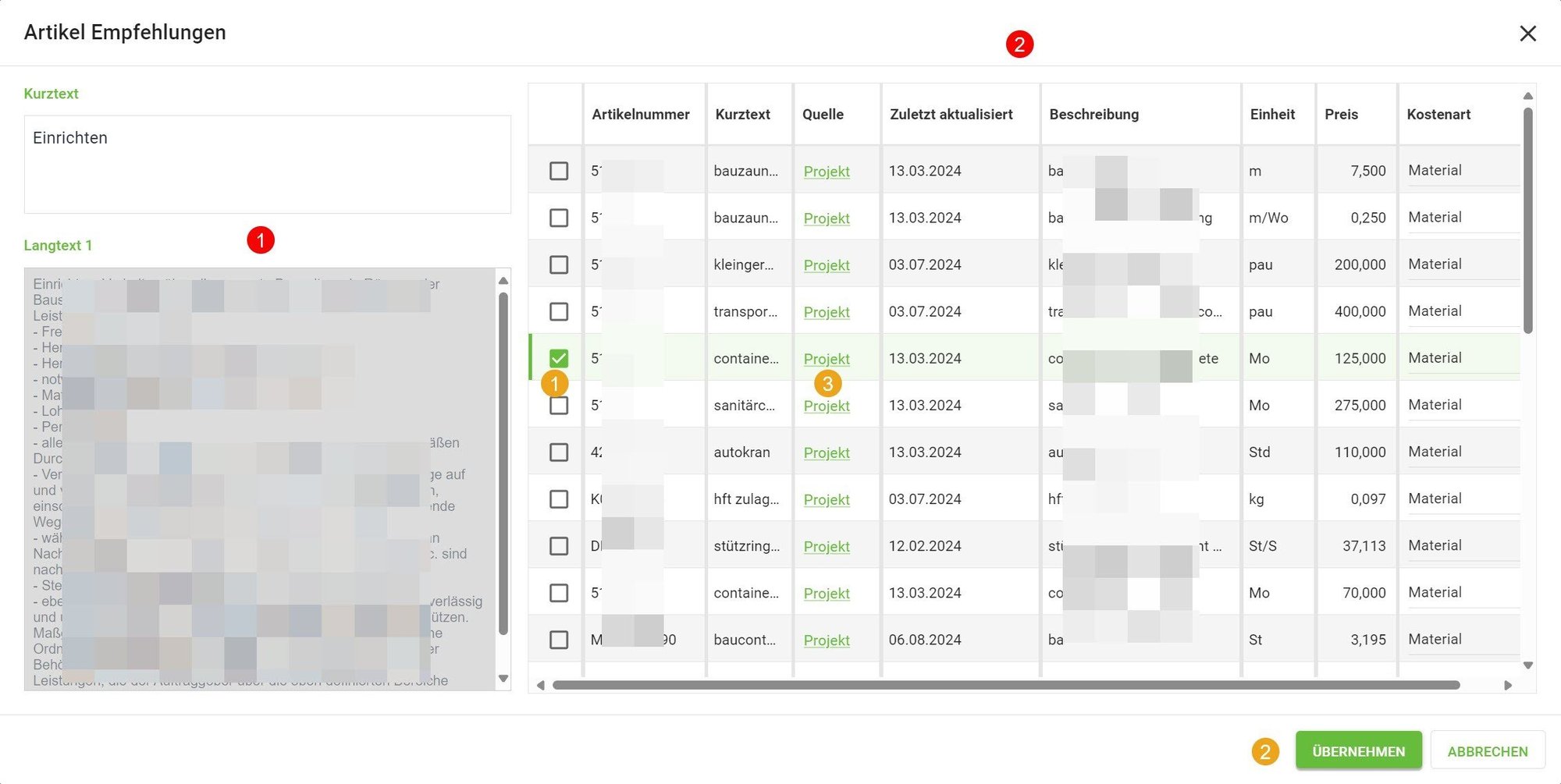Click the table's horizontal scrollbar
The height and width of the screenshot is (784, 1561).
(x=1005, y=685)
